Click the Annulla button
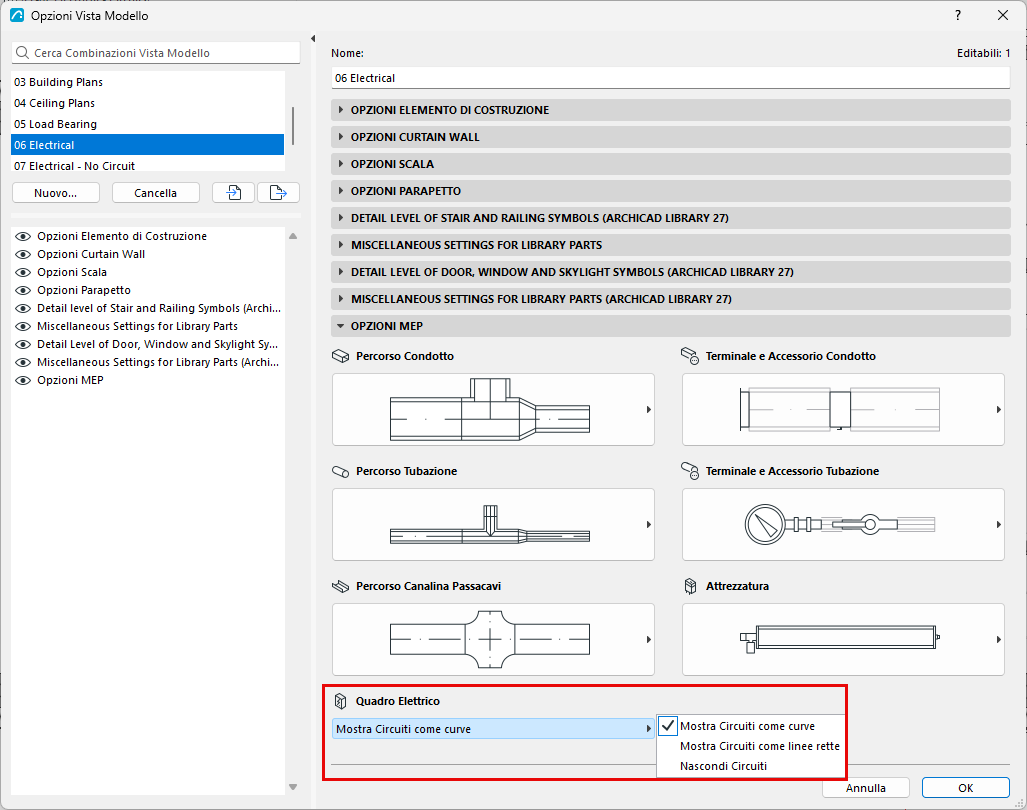Screen dimensions: 1027x810 tap(865, 788)
